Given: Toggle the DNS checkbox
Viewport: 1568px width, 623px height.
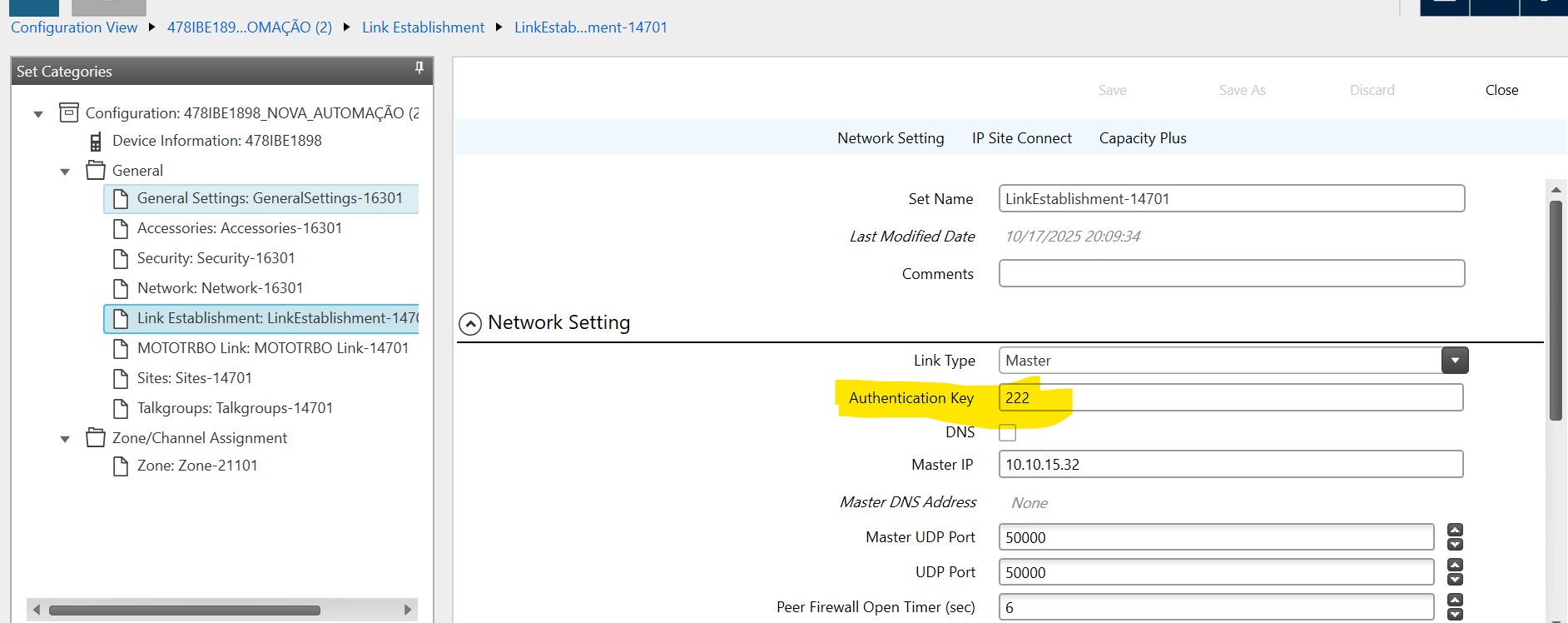Looking at the screenshot, I should 1007,432.
